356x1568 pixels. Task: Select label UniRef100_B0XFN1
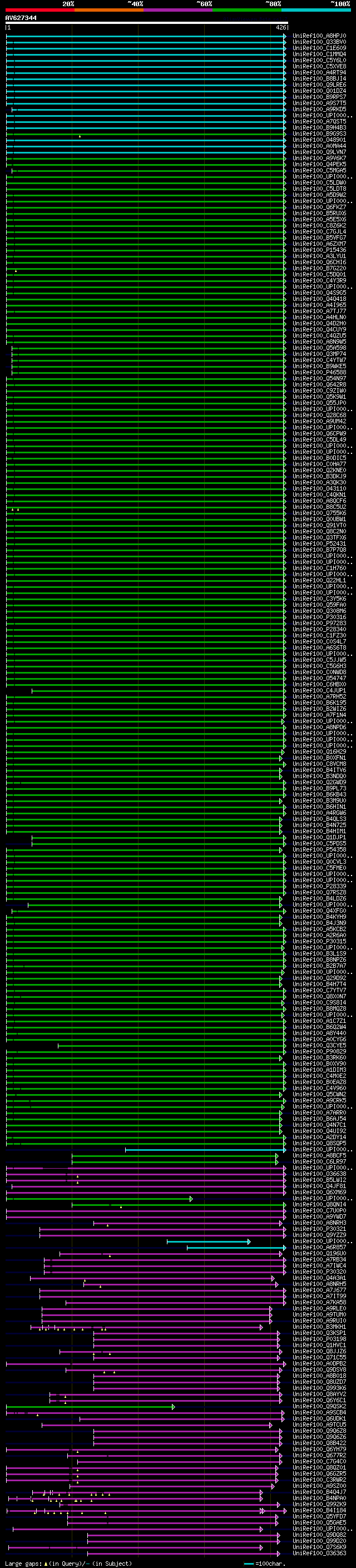[319, 758]
